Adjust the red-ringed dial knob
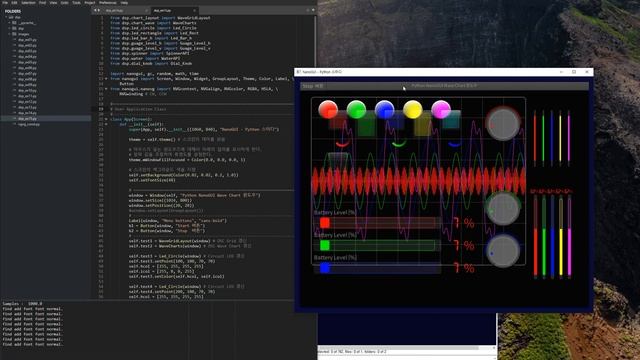640x360 pixels. pos(503,124)
